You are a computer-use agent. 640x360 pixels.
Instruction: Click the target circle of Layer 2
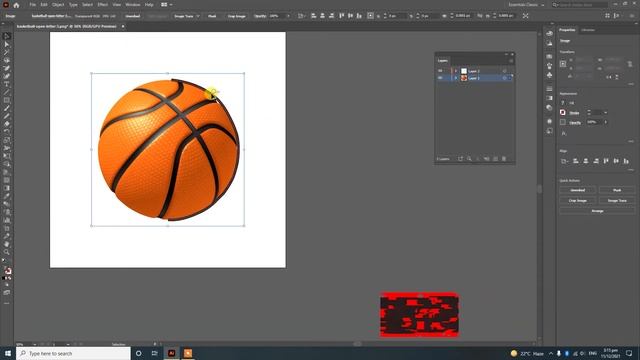pyautogui.click(x=504, y=71)
